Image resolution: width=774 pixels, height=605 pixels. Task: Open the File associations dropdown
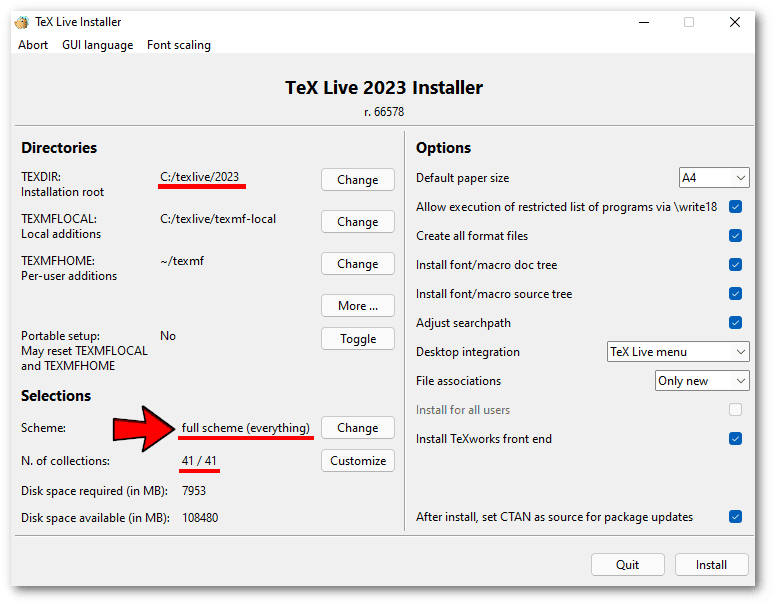[702, 381]
